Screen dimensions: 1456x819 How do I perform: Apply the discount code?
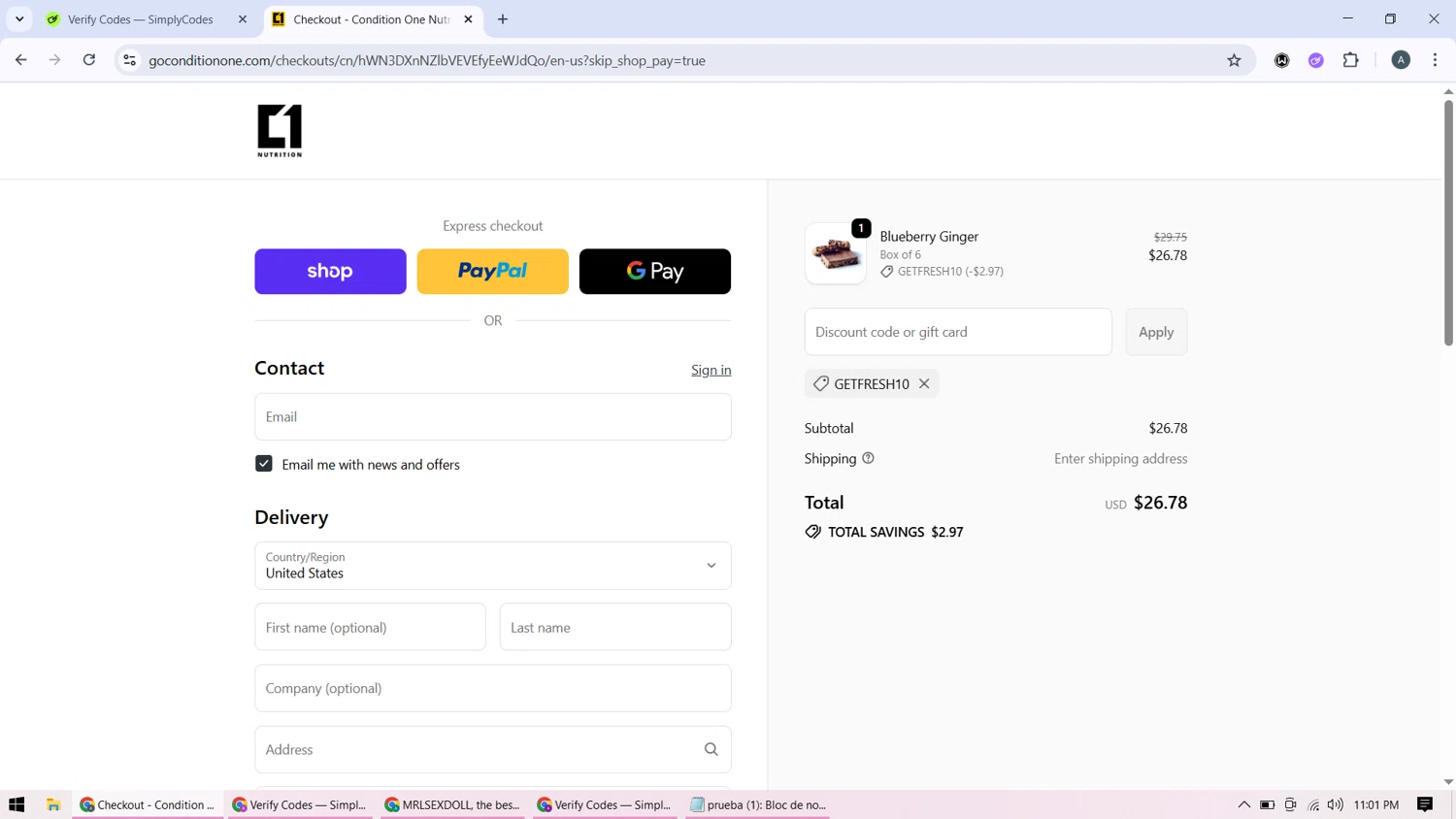click(x=1156, y=332)
